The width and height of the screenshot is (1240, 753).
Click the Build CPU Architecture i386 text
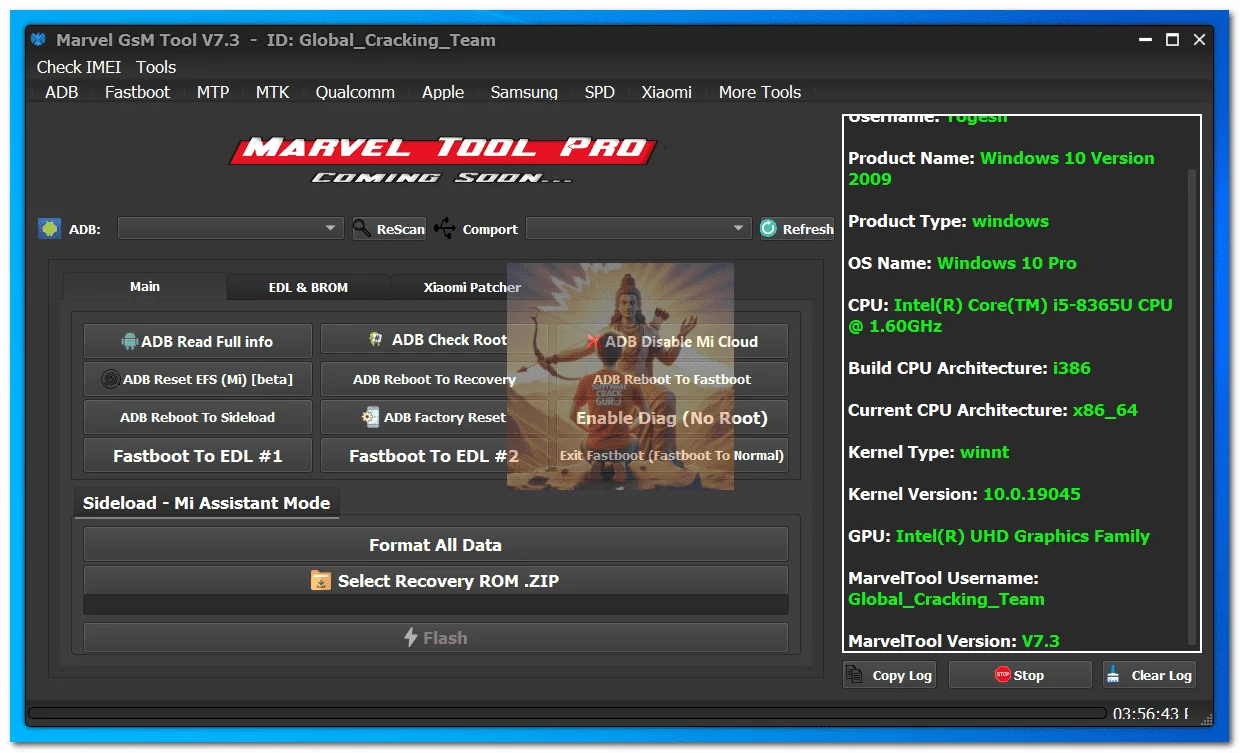click(969, 368)
